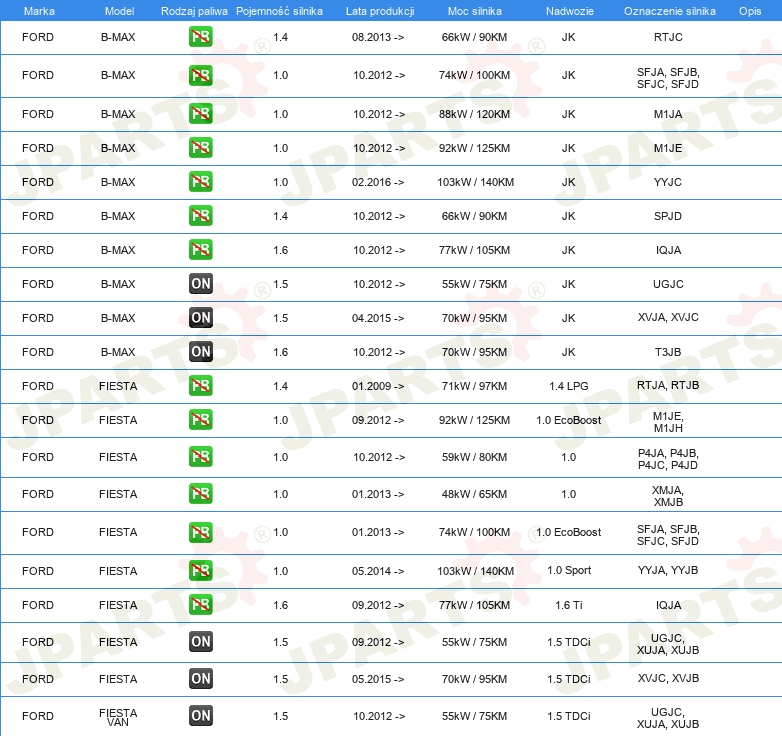Select engine codes YYJA, YYJB
Screen dimensions: 782x736
pos(668,570)
